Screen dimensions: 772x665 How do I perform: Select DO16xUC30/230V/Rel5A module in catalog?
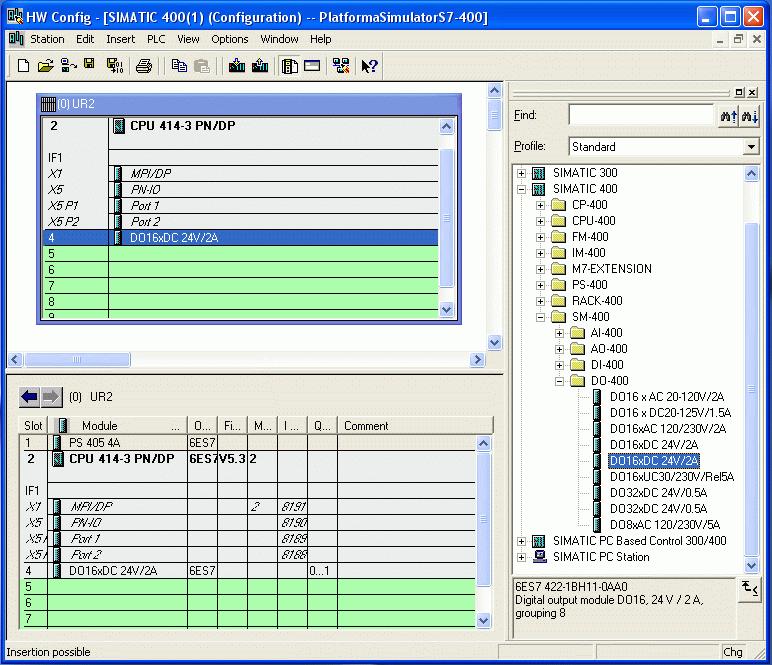(672, 476)
